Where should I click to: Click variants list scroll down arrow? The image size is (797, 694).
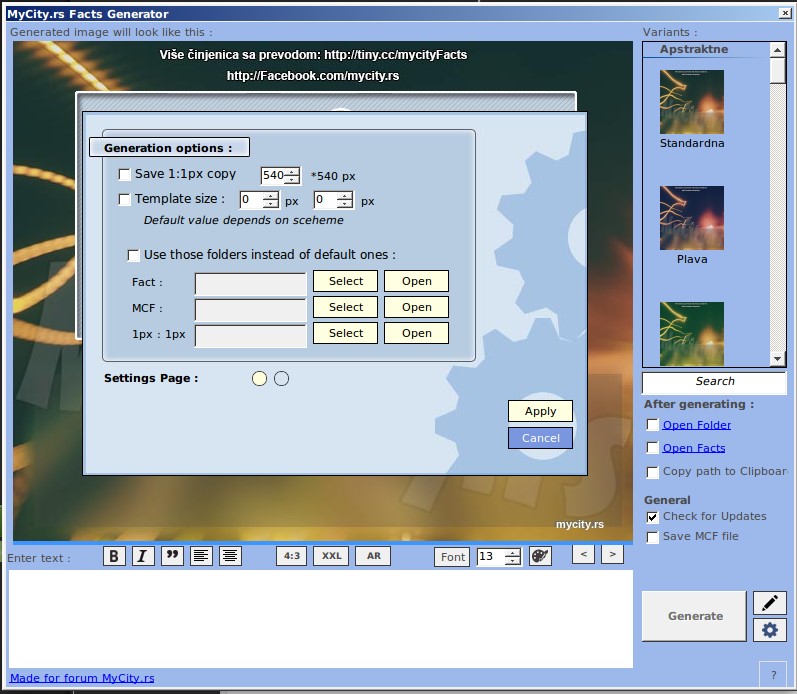[778, 359]
